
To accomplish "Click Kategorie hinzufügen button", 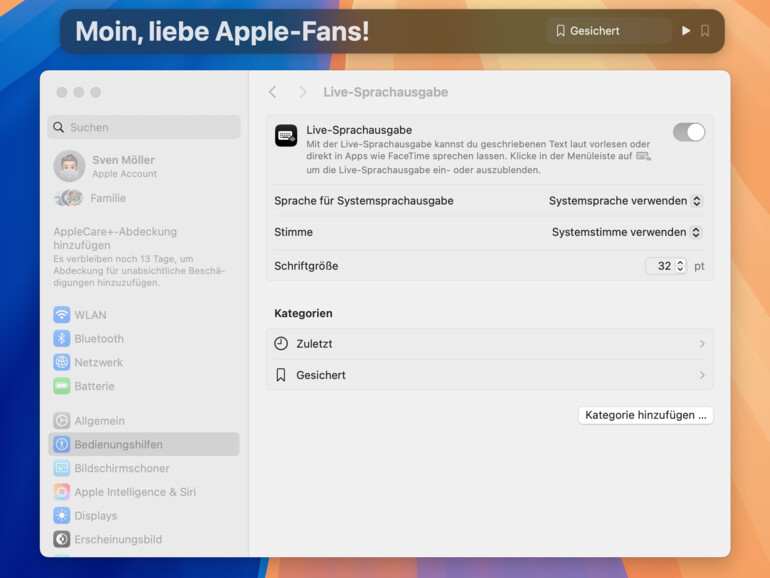I will 645,415.
